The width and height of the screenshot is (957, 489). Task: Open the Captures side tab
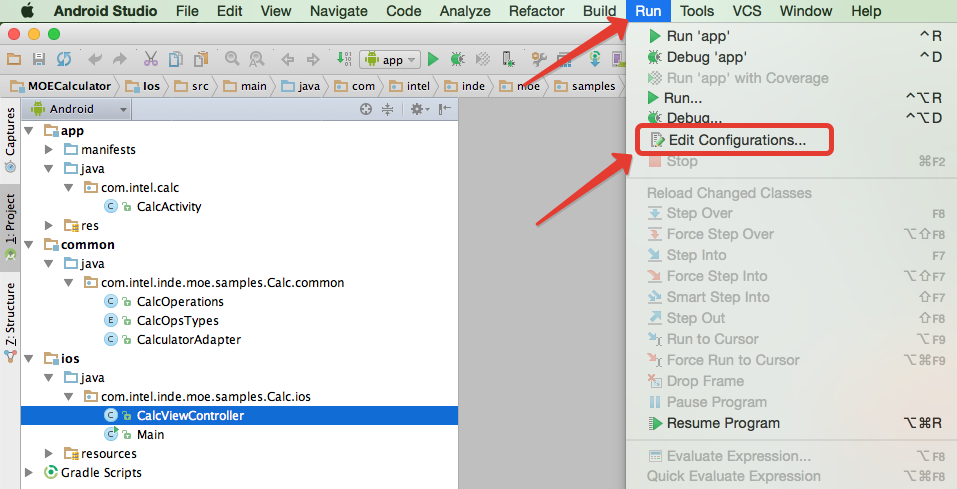click(10, 139)
